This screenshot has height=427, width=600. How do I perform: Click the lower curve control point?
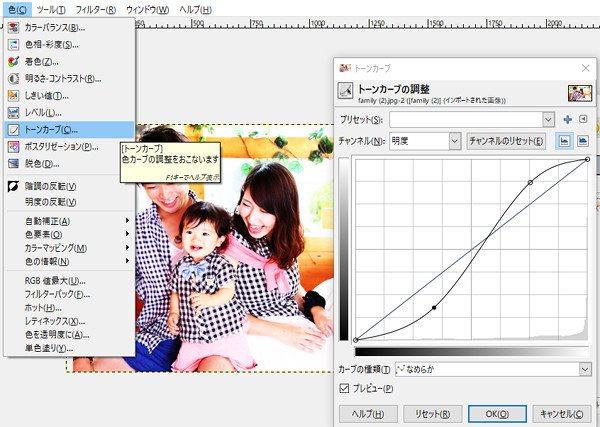tap(433, 308)
